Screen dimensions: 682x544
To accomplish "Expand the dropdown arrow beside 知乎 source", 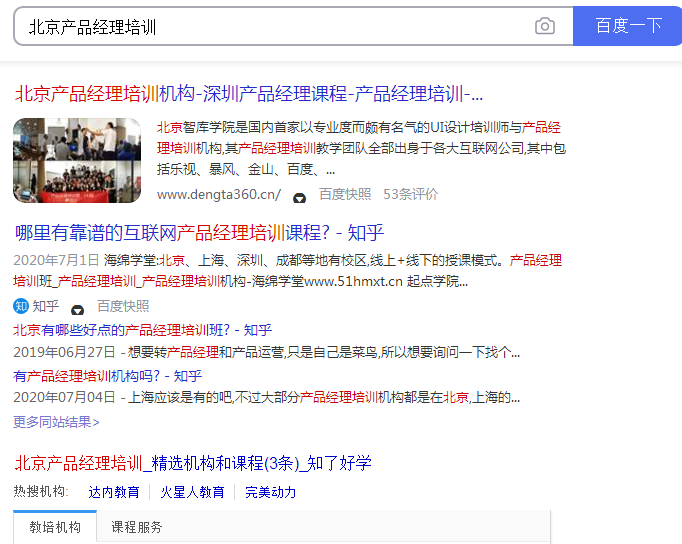I will tap(77, 310).
